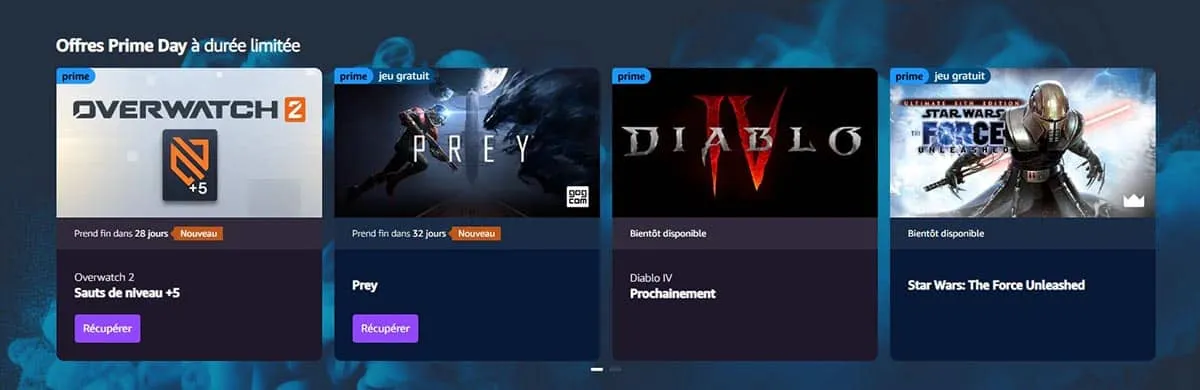Open Star Wars Force Unleashed artwork

click(x=1022, y=143)
